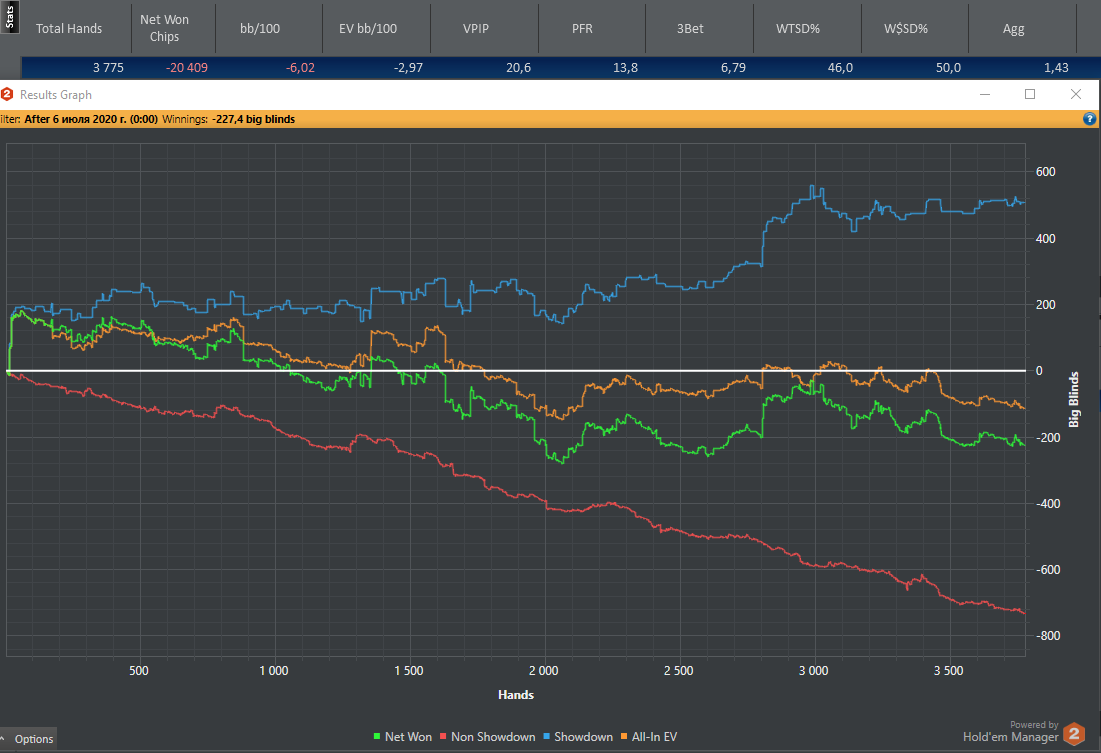The image size is (1101, 753).
Task: Toggle the Showdown legend entry
Action: [578, 737]
